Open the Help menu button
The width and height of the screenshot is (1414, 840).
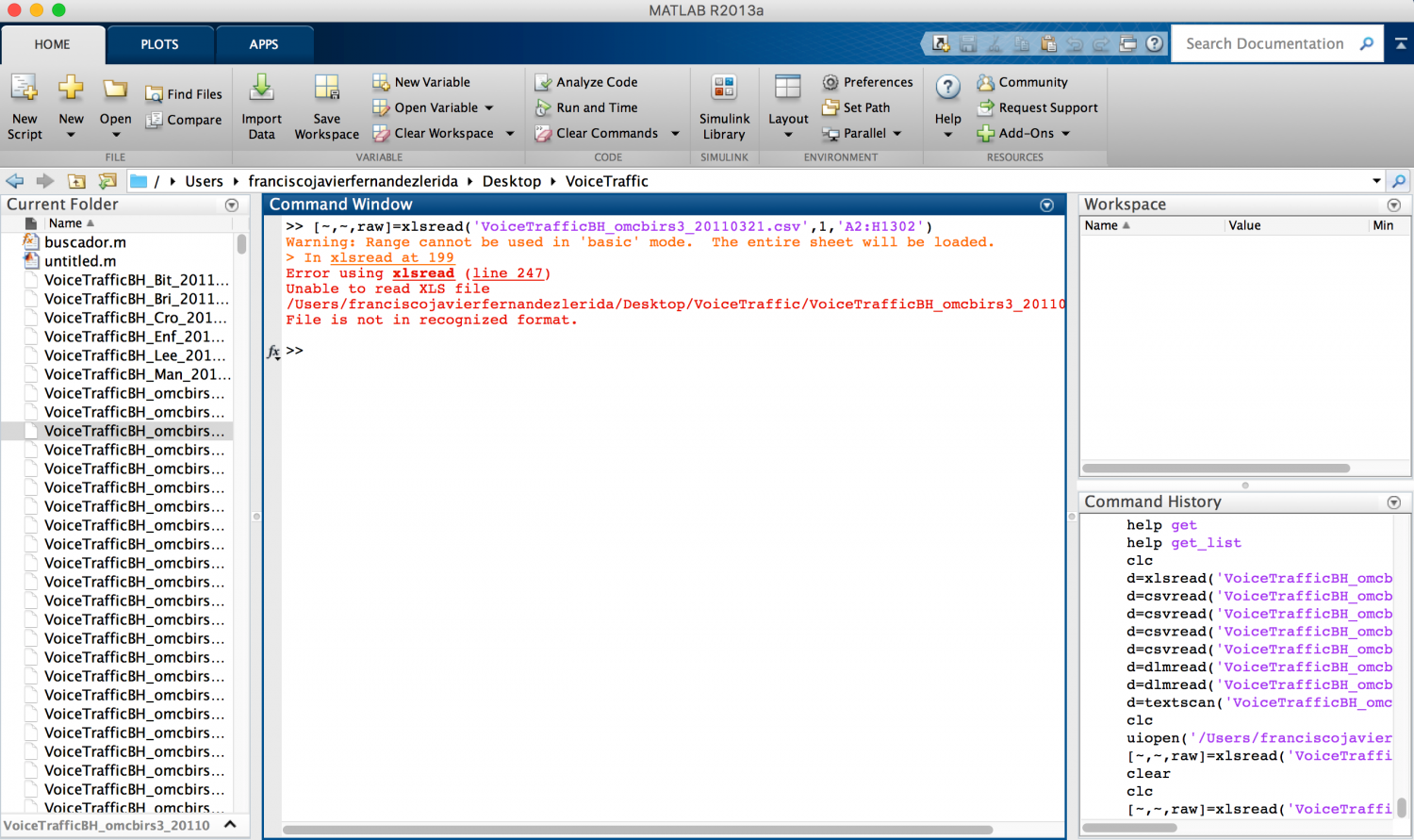(x=947, y=107)
